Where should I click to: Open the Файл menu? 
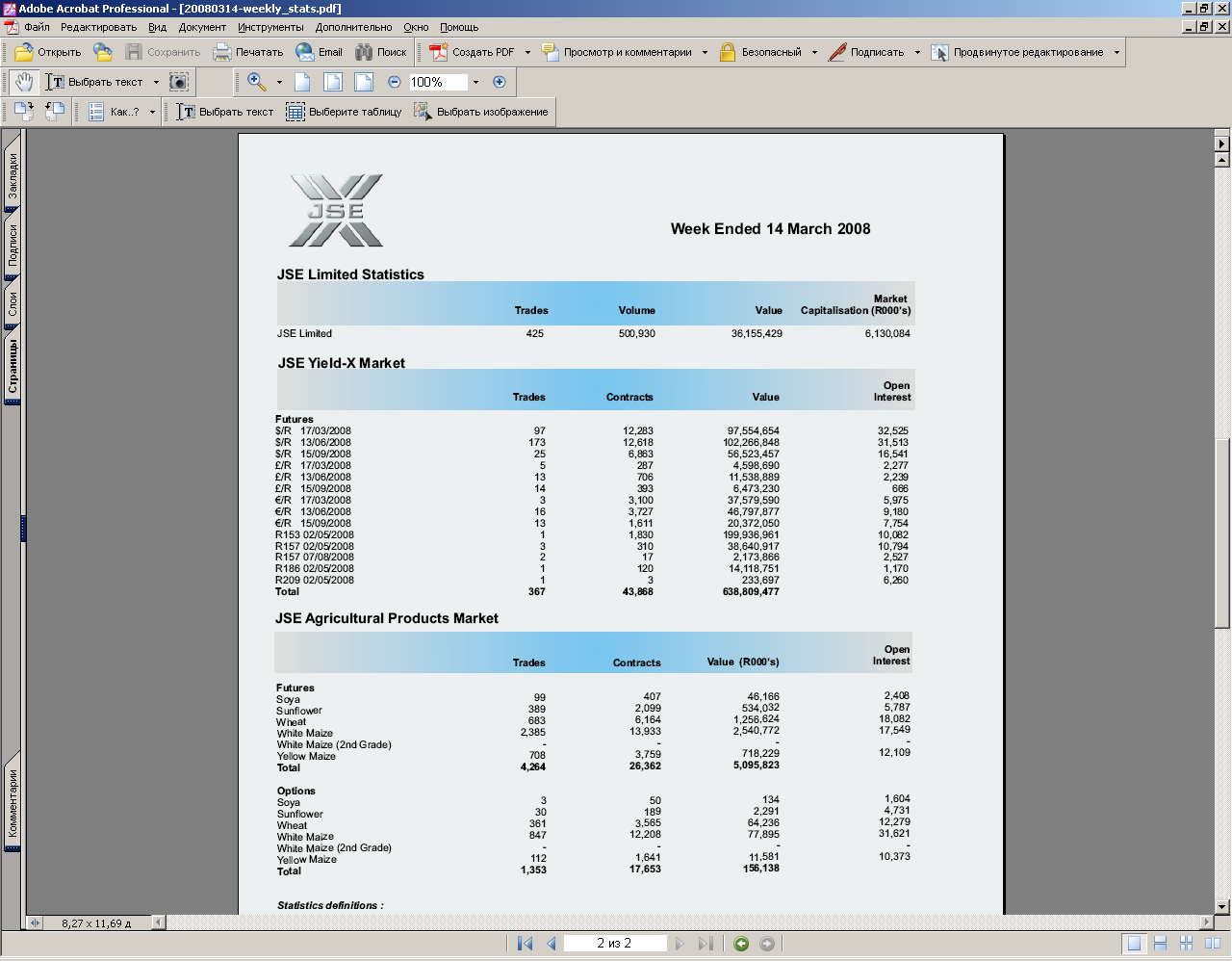pos(37,27)
